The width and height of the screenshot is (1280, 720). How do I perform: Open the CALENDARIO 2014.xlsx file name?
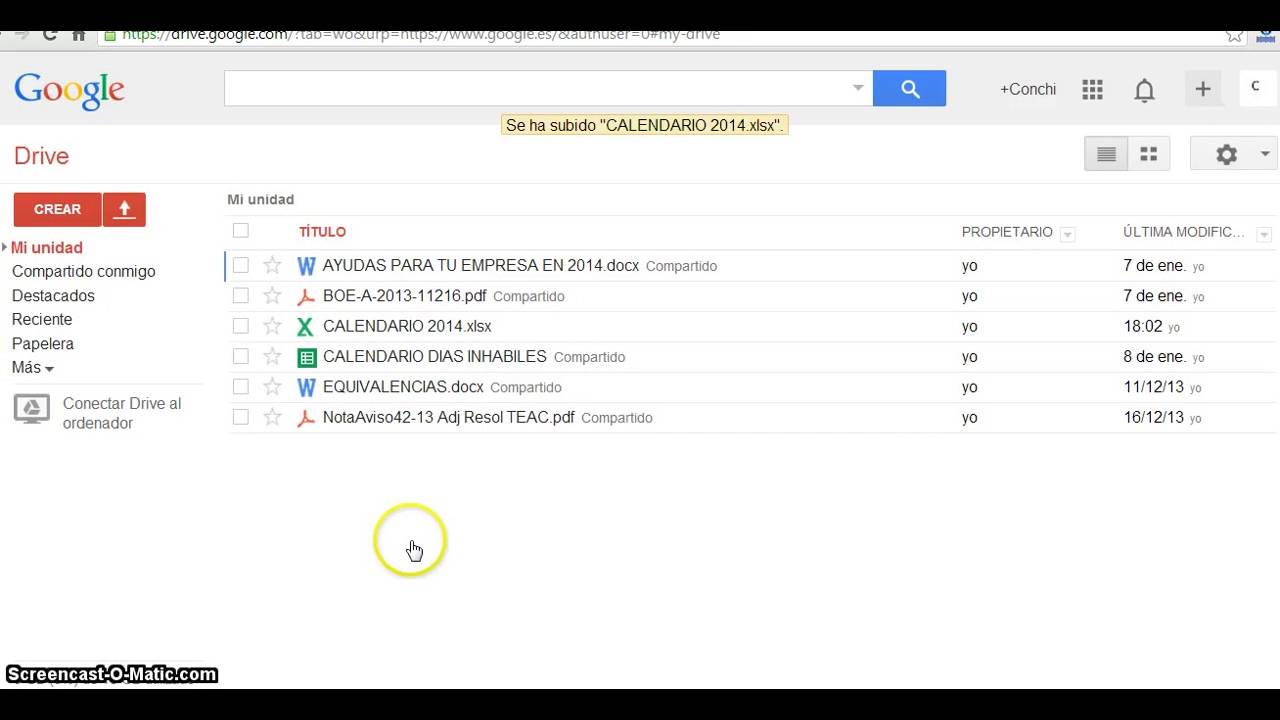pyautogui.click(x=407, y=326)
